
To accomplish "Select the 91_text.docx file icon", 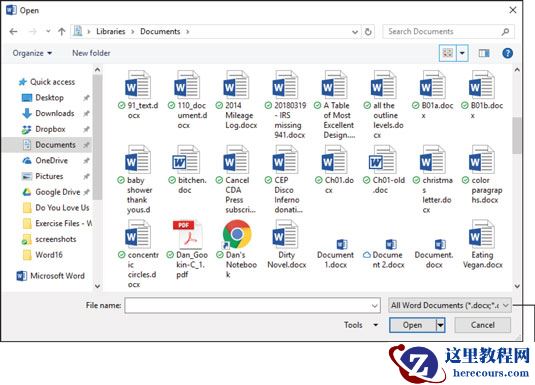I will pos(138,84).
